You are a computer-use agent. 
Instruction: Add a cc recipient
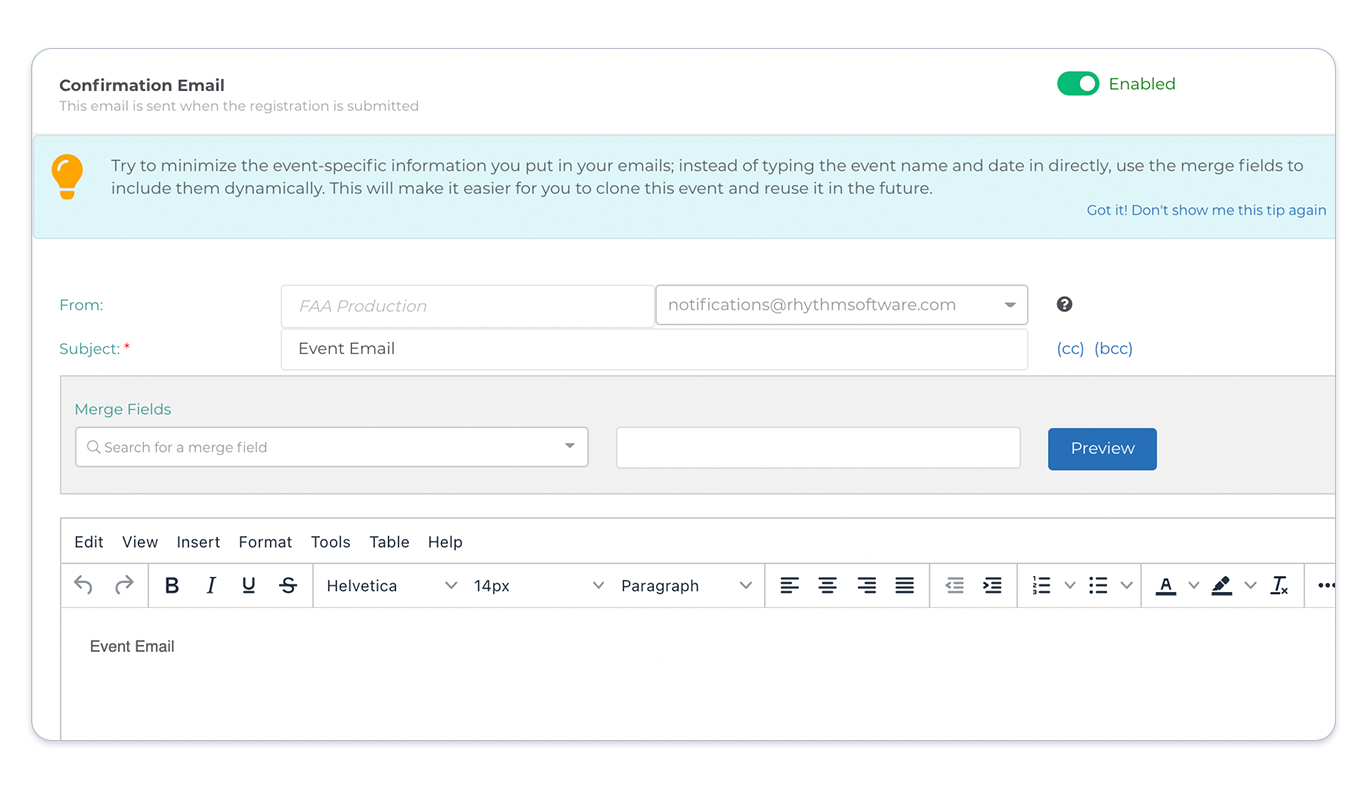coord(1070,349)
